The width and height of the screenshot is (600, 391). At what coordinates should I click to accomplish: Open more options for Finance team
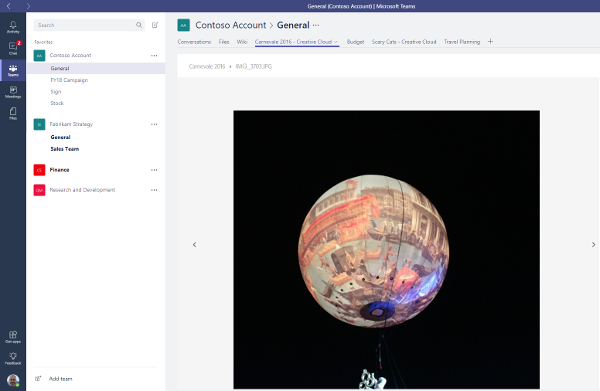(154, 170)
